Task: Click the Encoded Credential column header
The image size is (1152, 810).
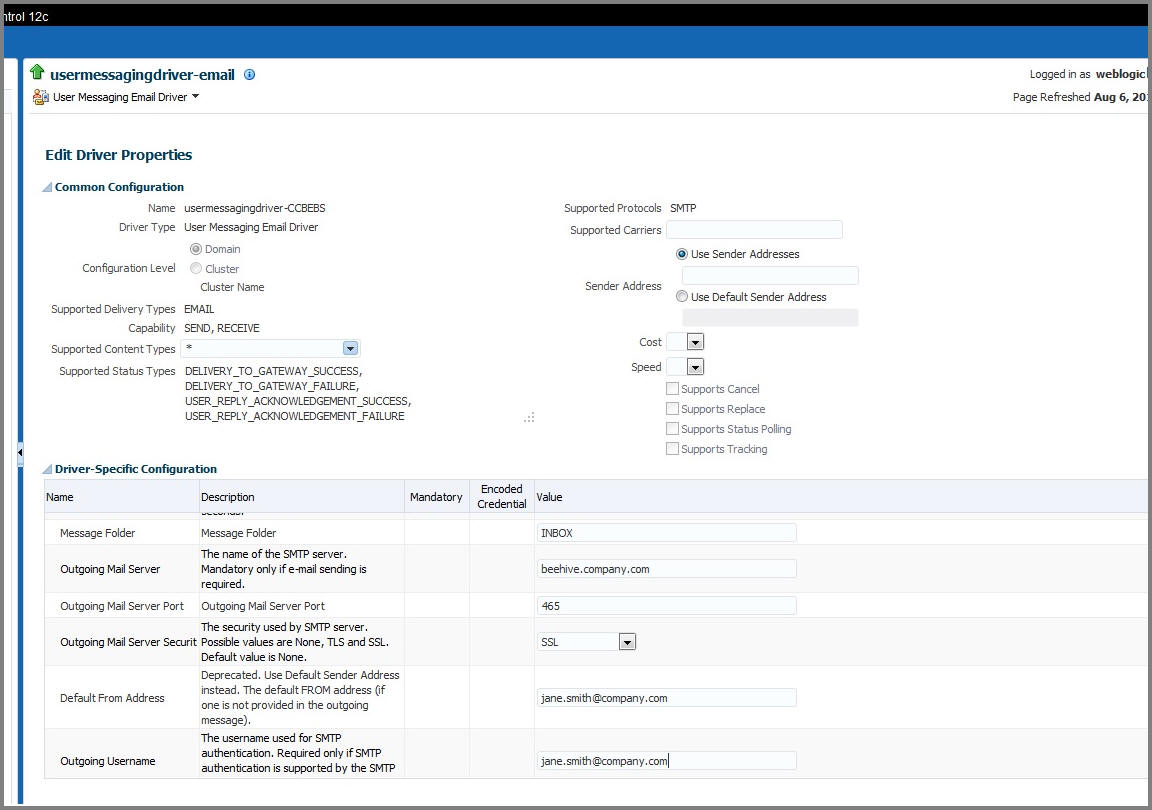Action: click(x=502, y=496)
